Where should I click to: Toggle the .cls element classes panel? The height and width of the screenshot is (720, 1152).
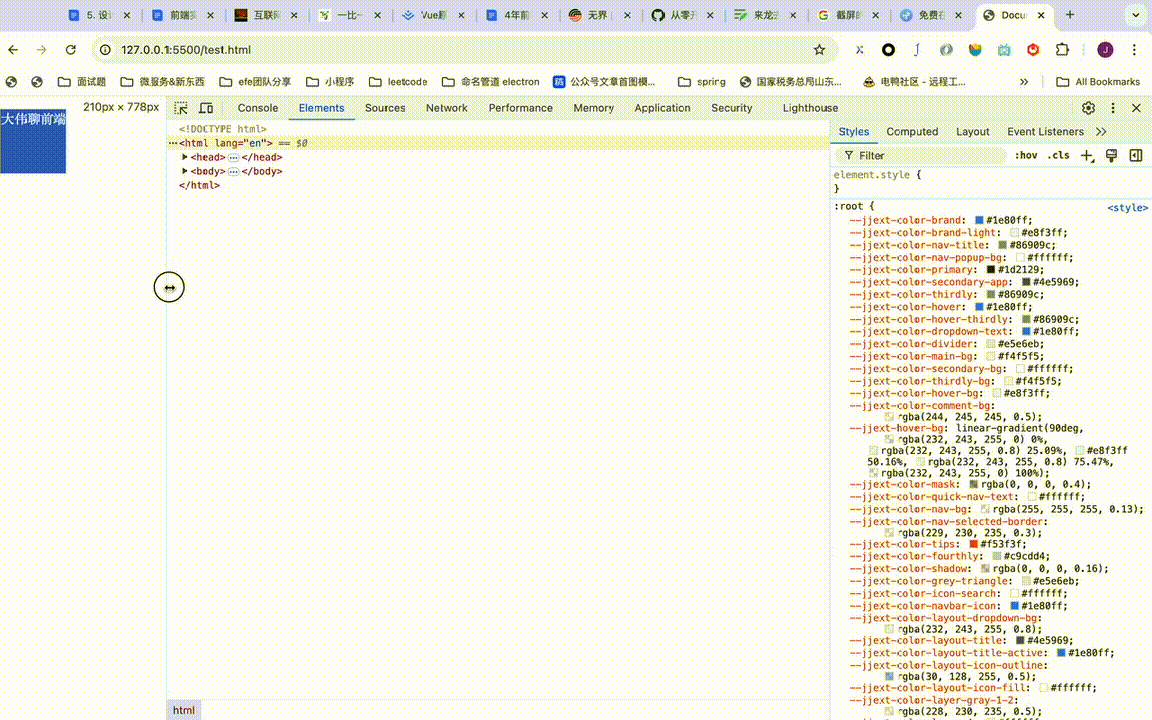(1058, 156)
